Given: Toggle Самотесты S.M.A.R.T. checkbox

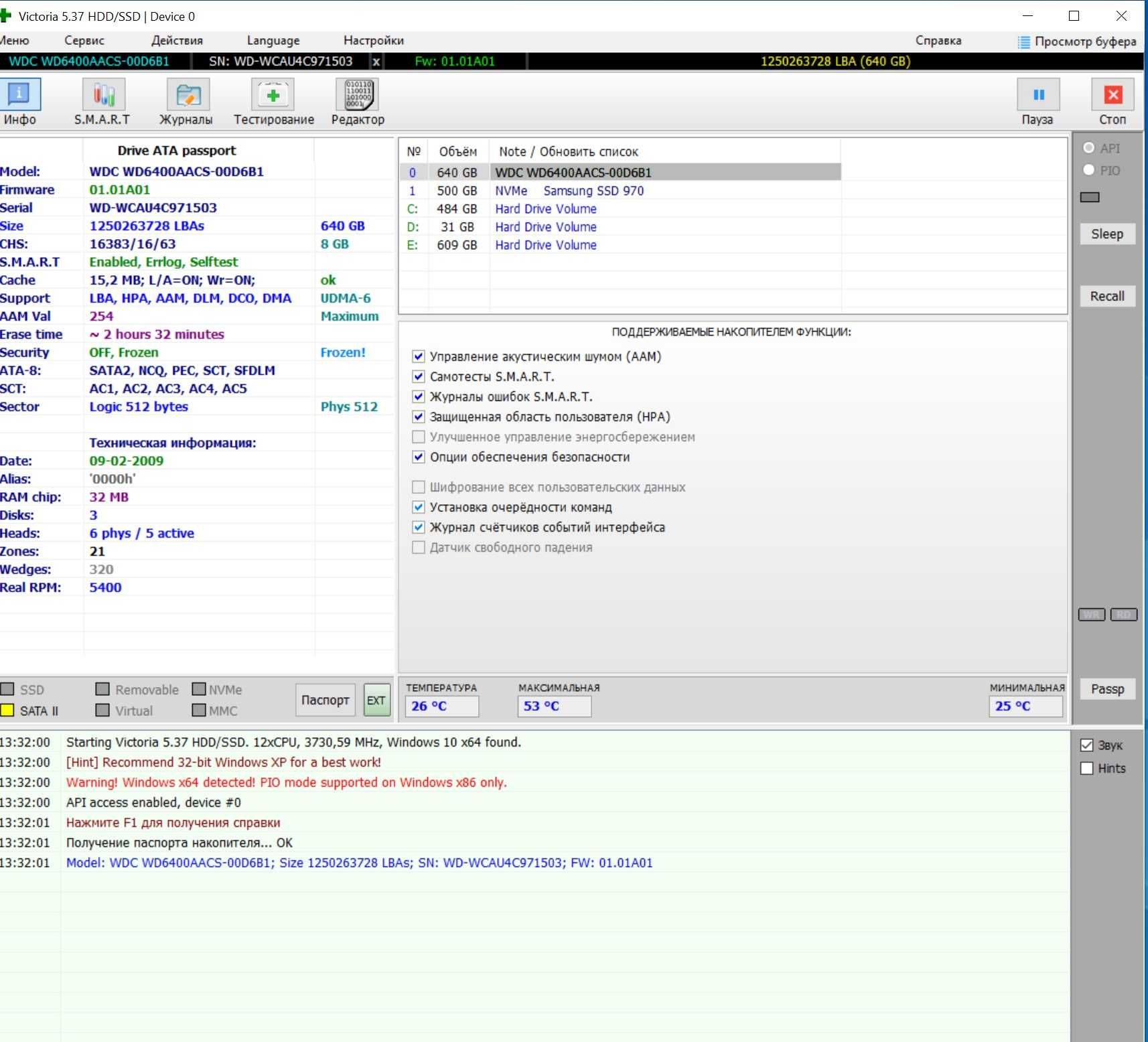Looking at the screenshot, I should 419,376.
